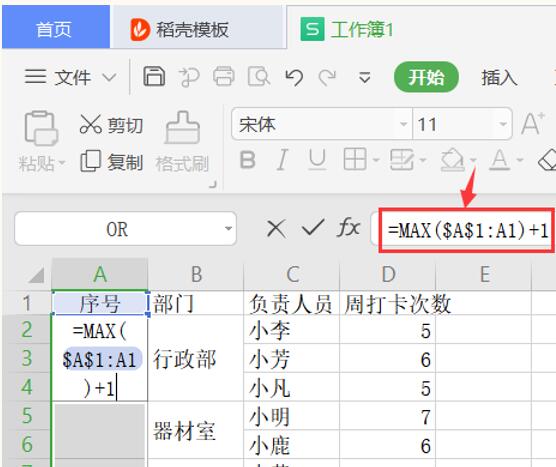
Task: Click merged cell 器材室
Action: click(196, 430)
